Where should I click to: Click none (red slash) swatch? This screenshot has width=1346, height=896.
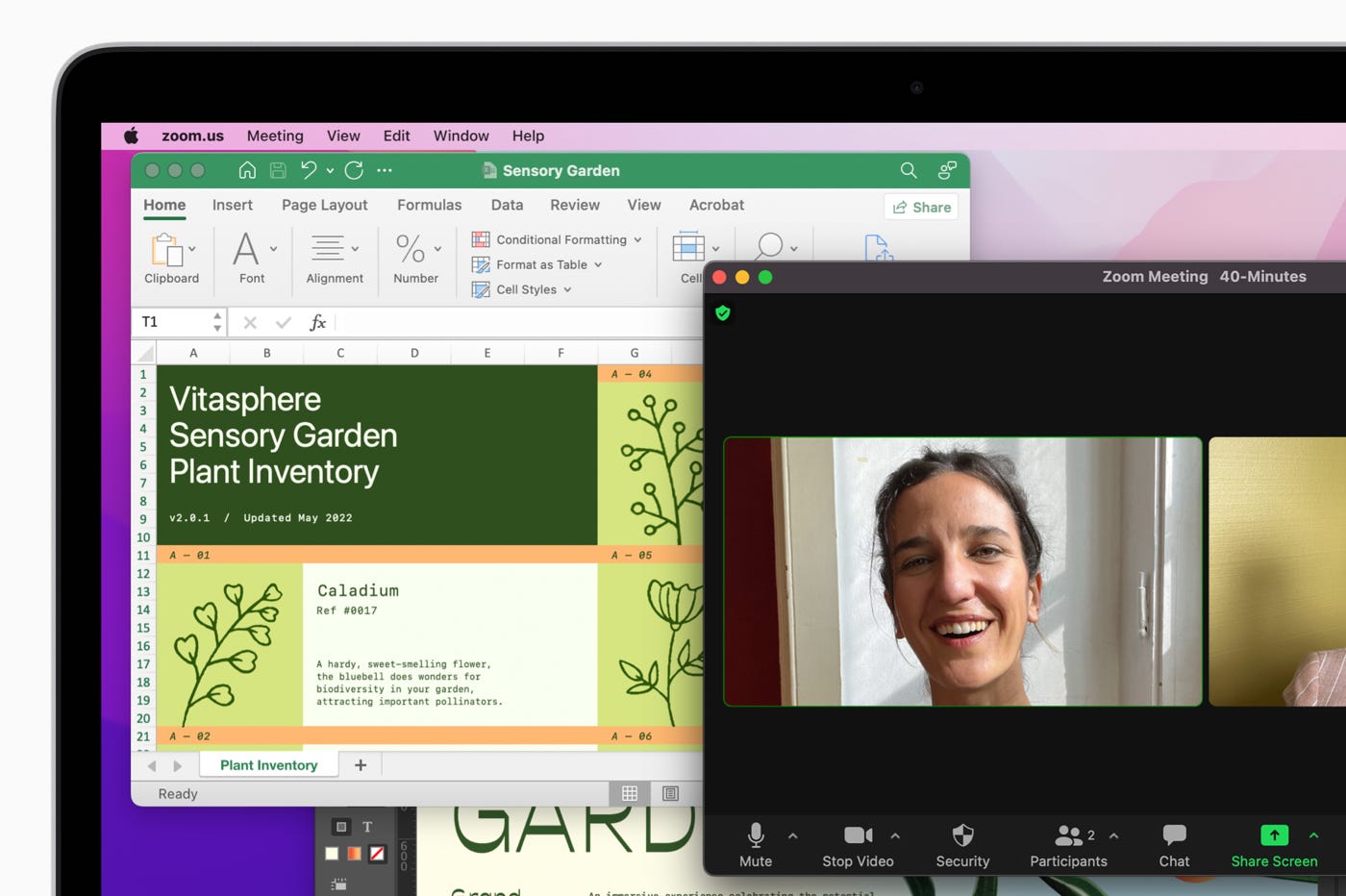(378, 853)
